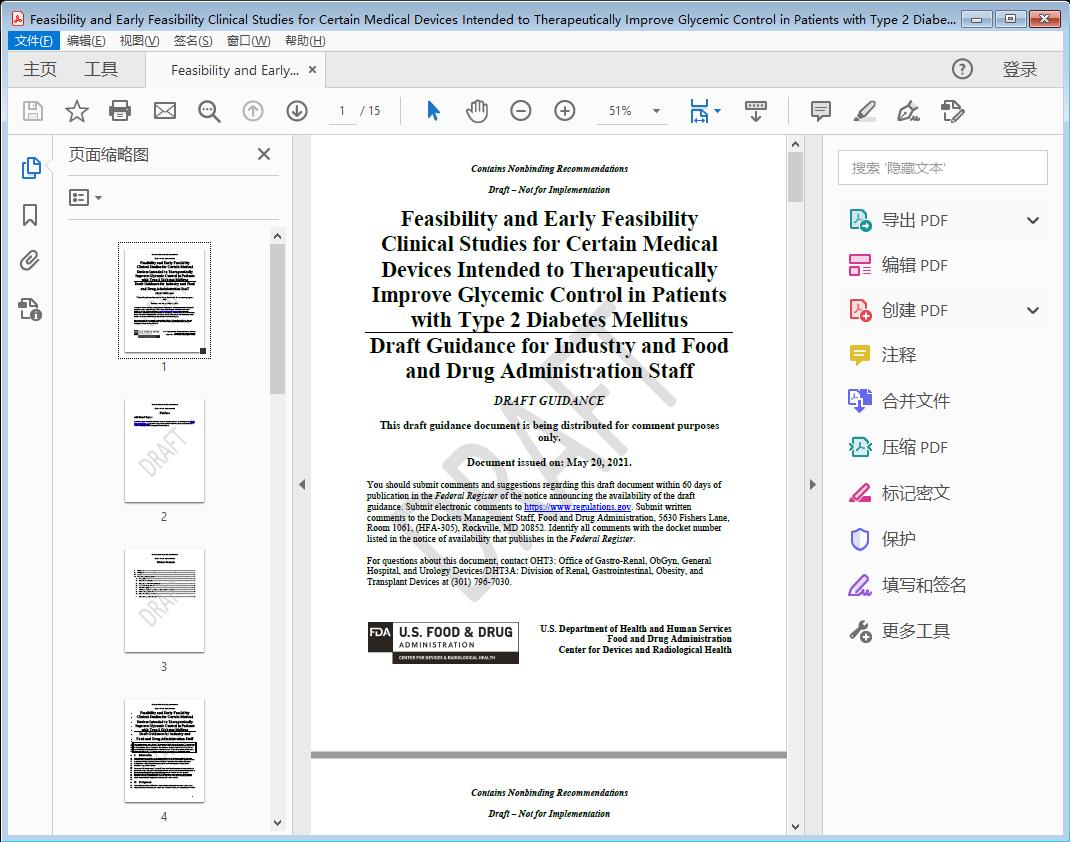
Task: Open the Print dialog icon
Action: (120, 111)
